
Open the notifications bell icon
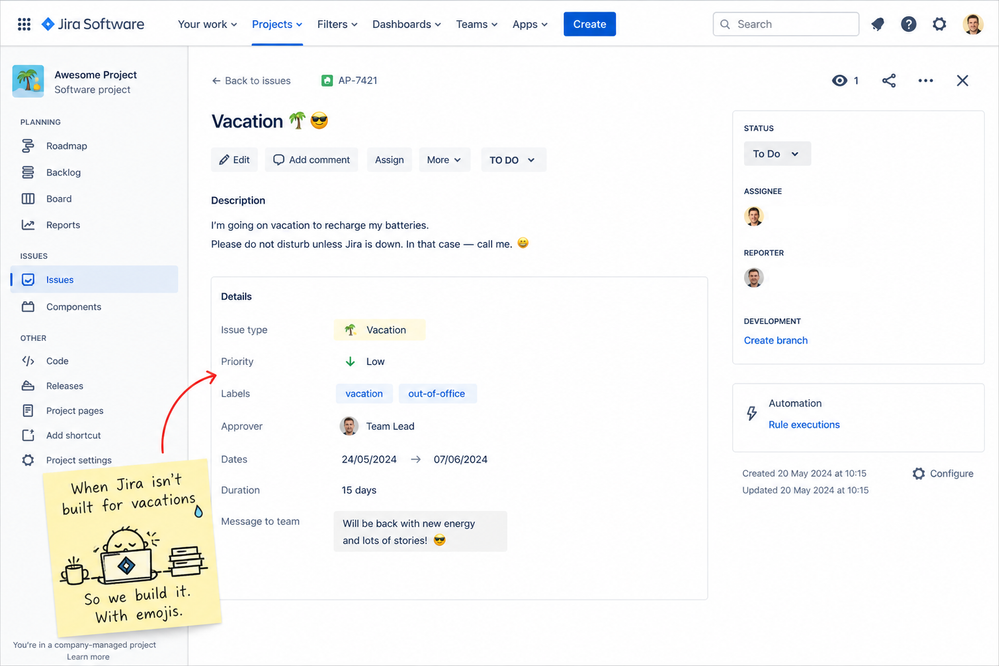pyautogui.click(x=878, y=24)
